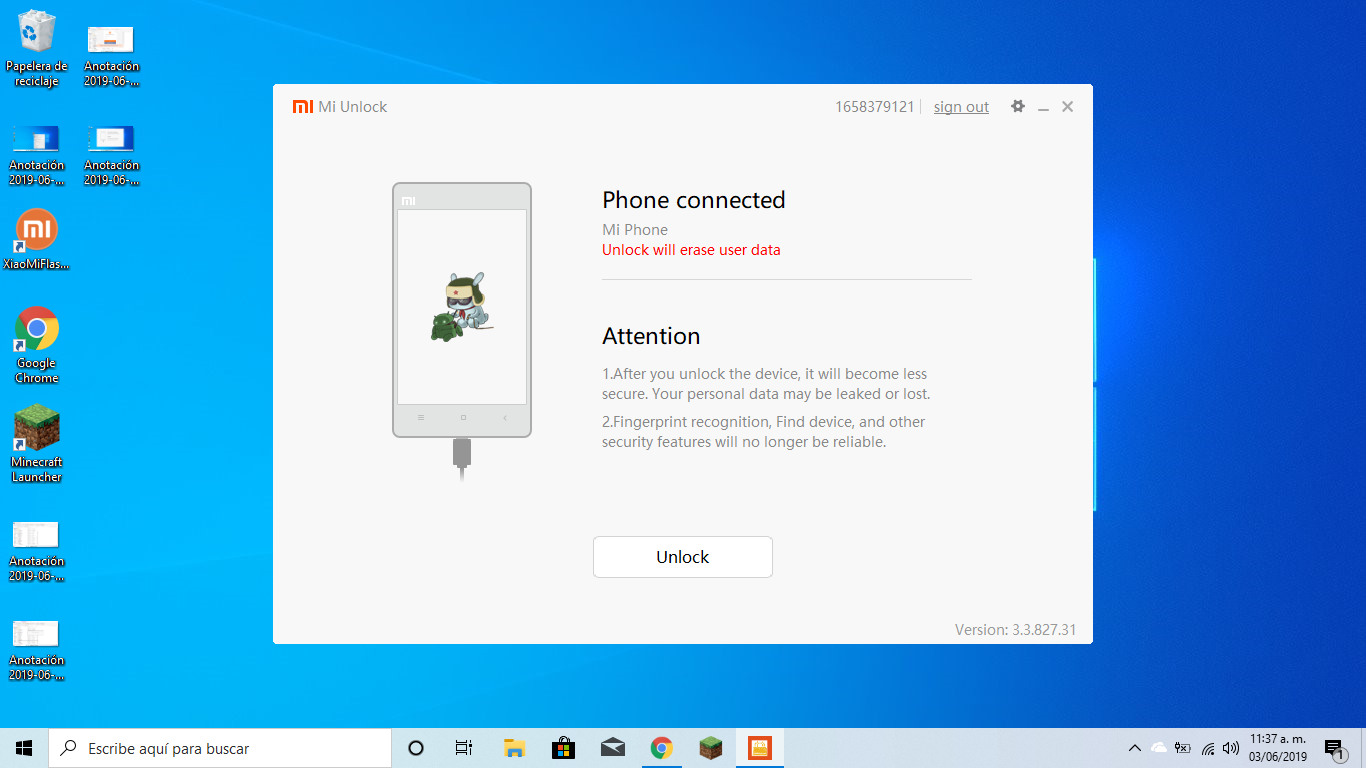1366x768 pixels.
Task: Open Microsoft Store from the taskbar
Action: (564, 748)
